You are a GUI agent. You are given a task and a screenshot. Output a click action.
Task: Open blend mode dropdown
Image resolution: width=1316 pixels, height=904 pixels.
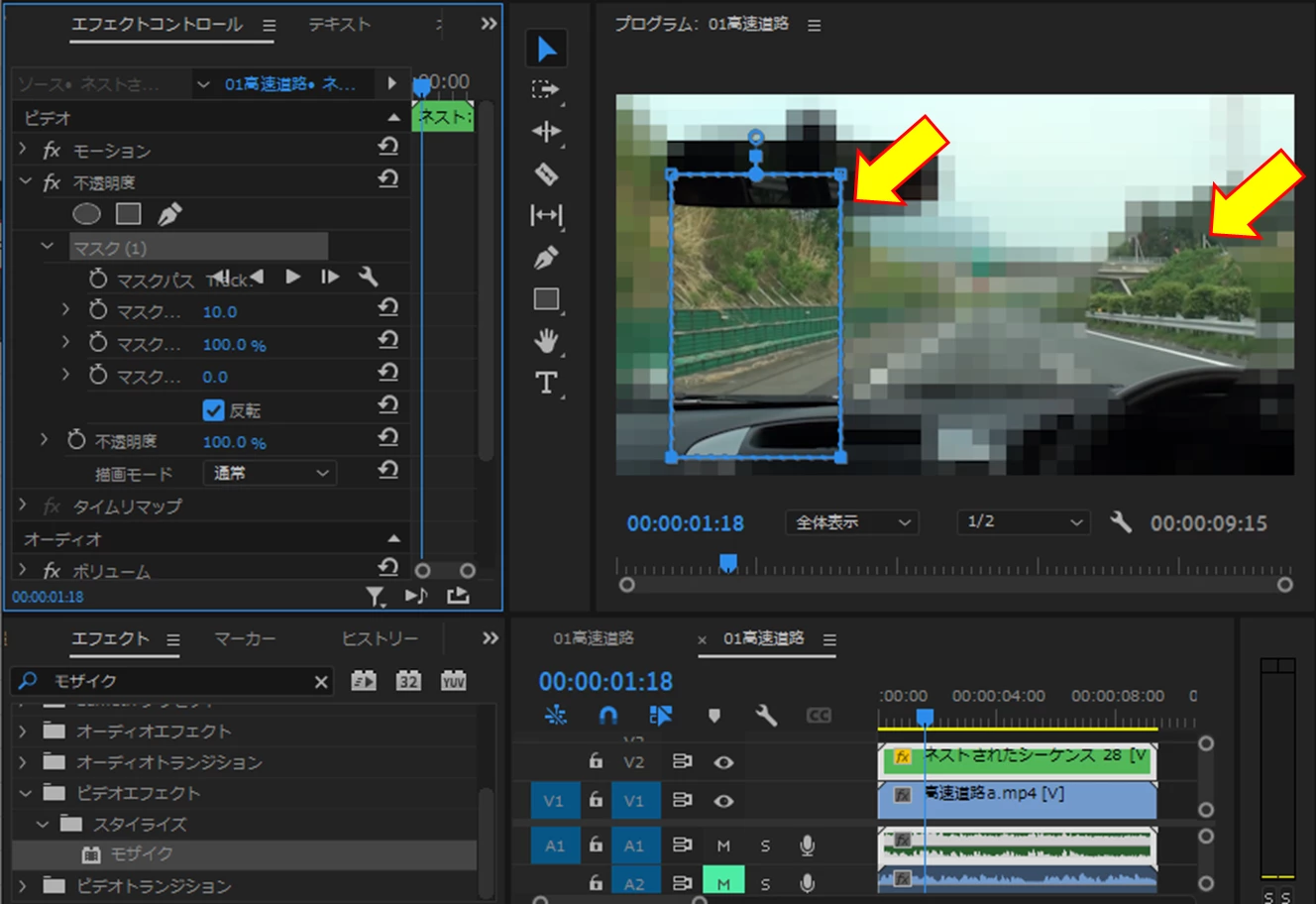(270, 473)
